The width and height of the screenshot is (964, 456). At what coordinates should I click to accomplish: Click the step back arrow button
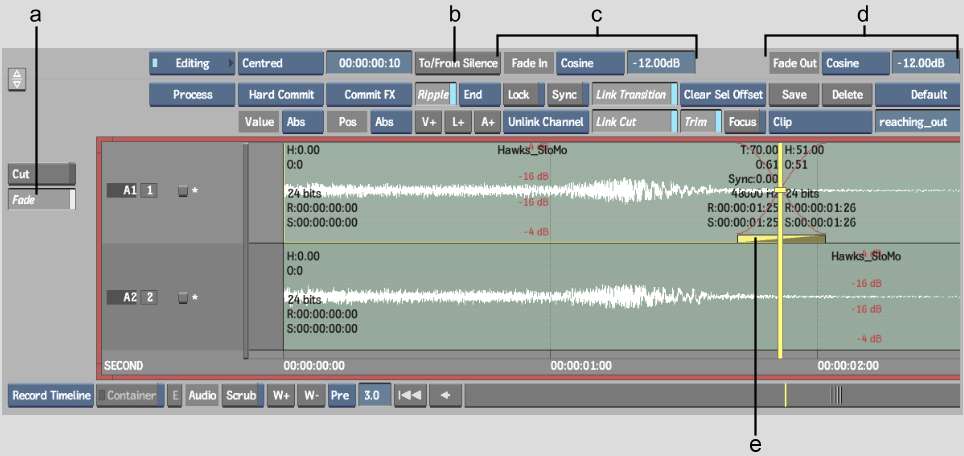click(445, 395)
